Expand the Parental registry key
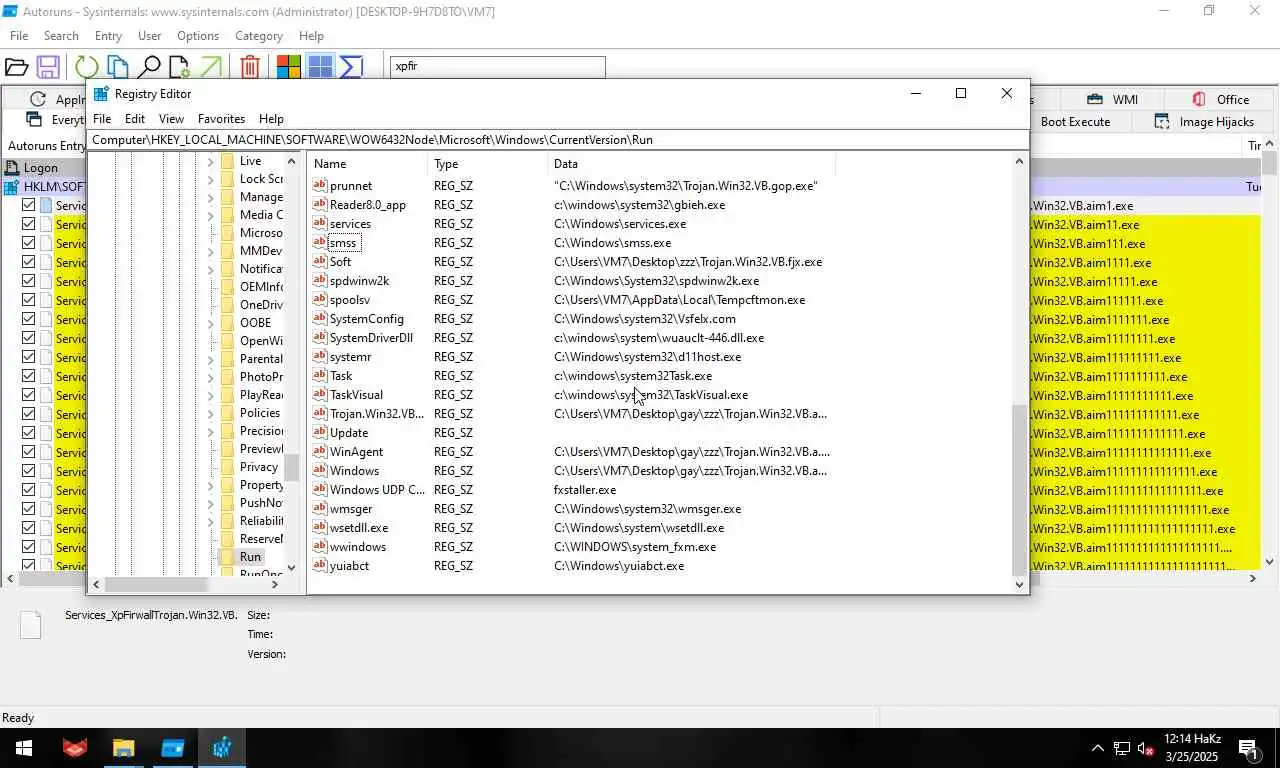 point(210,359)
